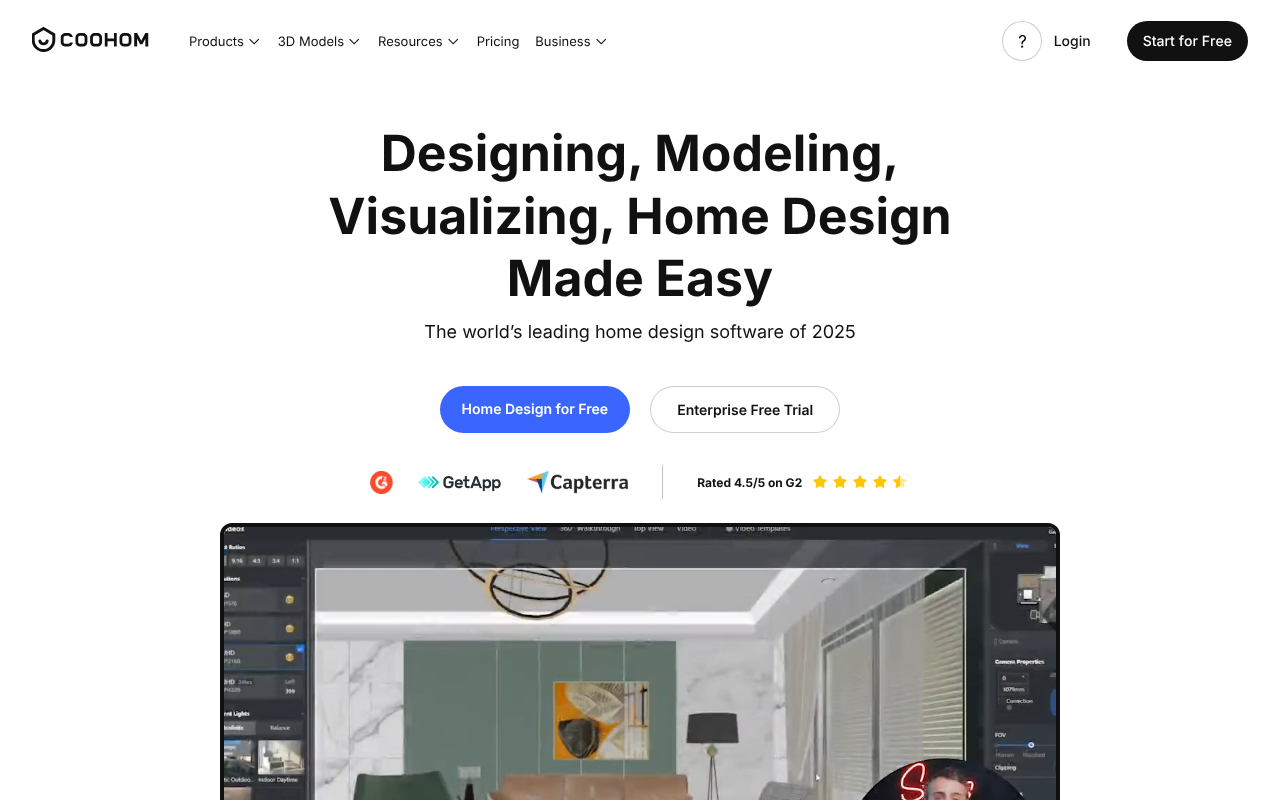Screen dimensions: 1280x800
Task: Open the Resources dropdown menu
Action: (x=418, y=41)
